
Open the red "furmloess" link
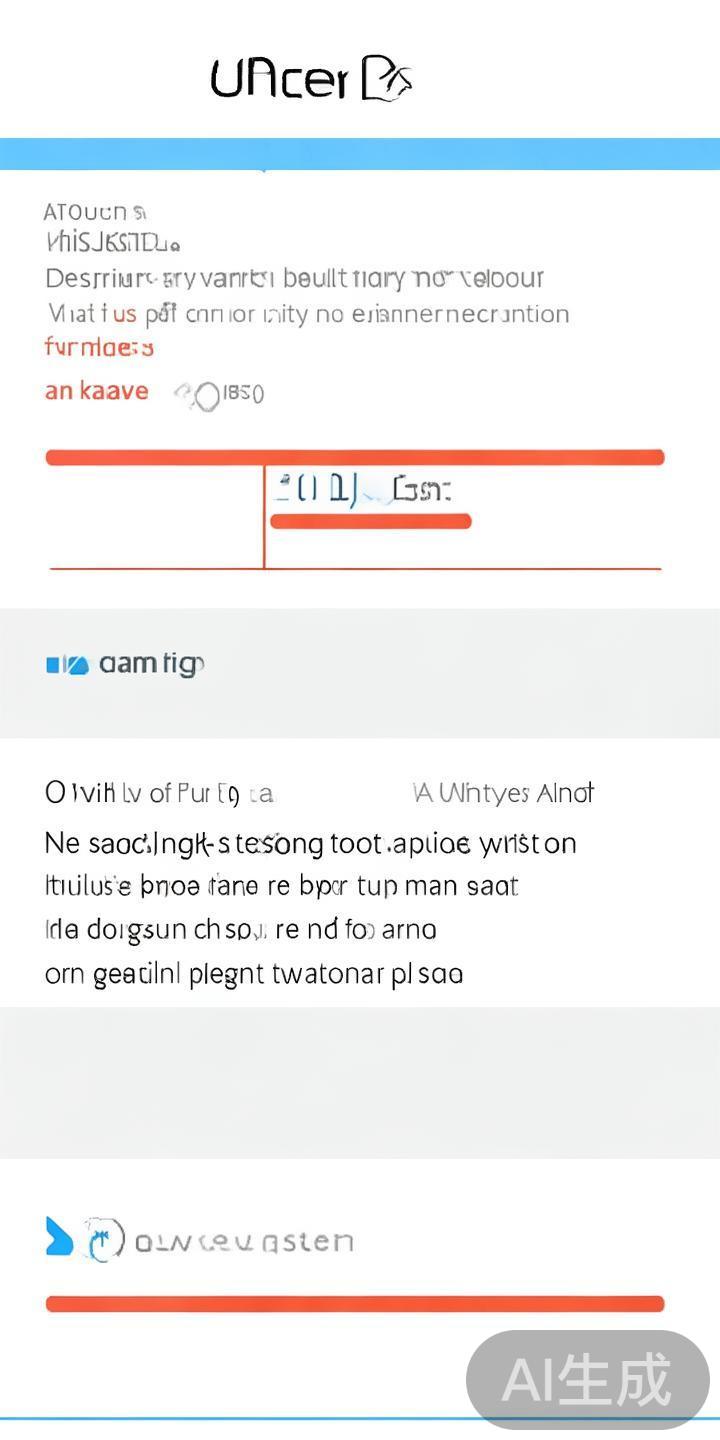pos(99,348)
